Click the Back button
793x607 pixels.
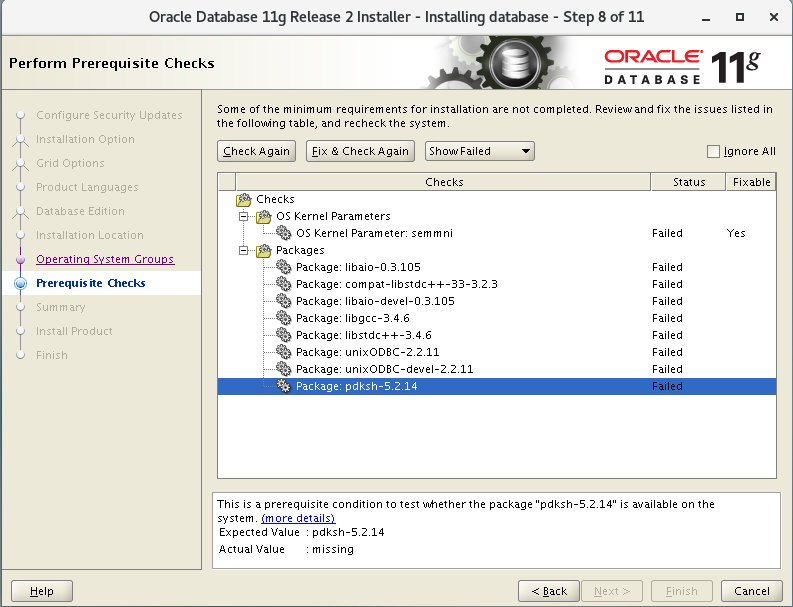[x=549, y=591]
